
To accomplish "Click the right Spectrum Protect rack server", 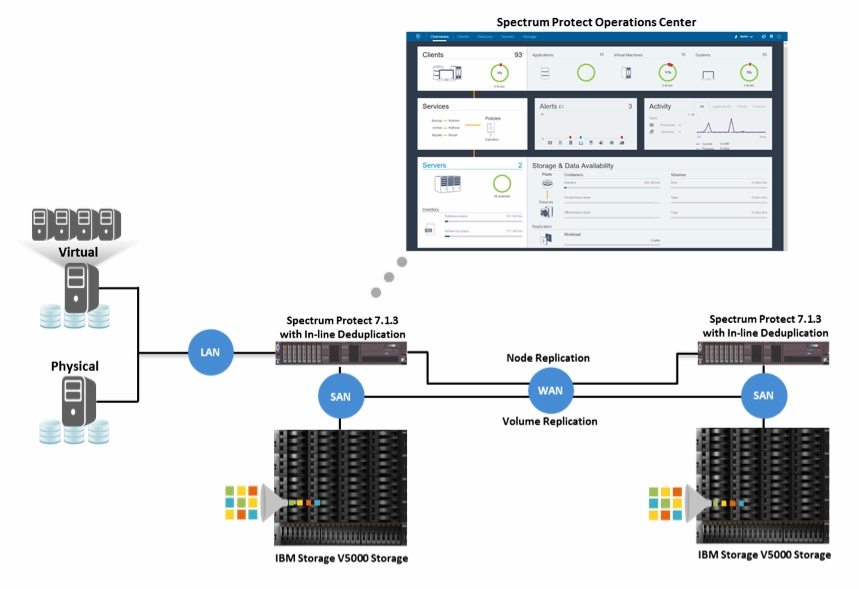I will [x=763, y=353].
